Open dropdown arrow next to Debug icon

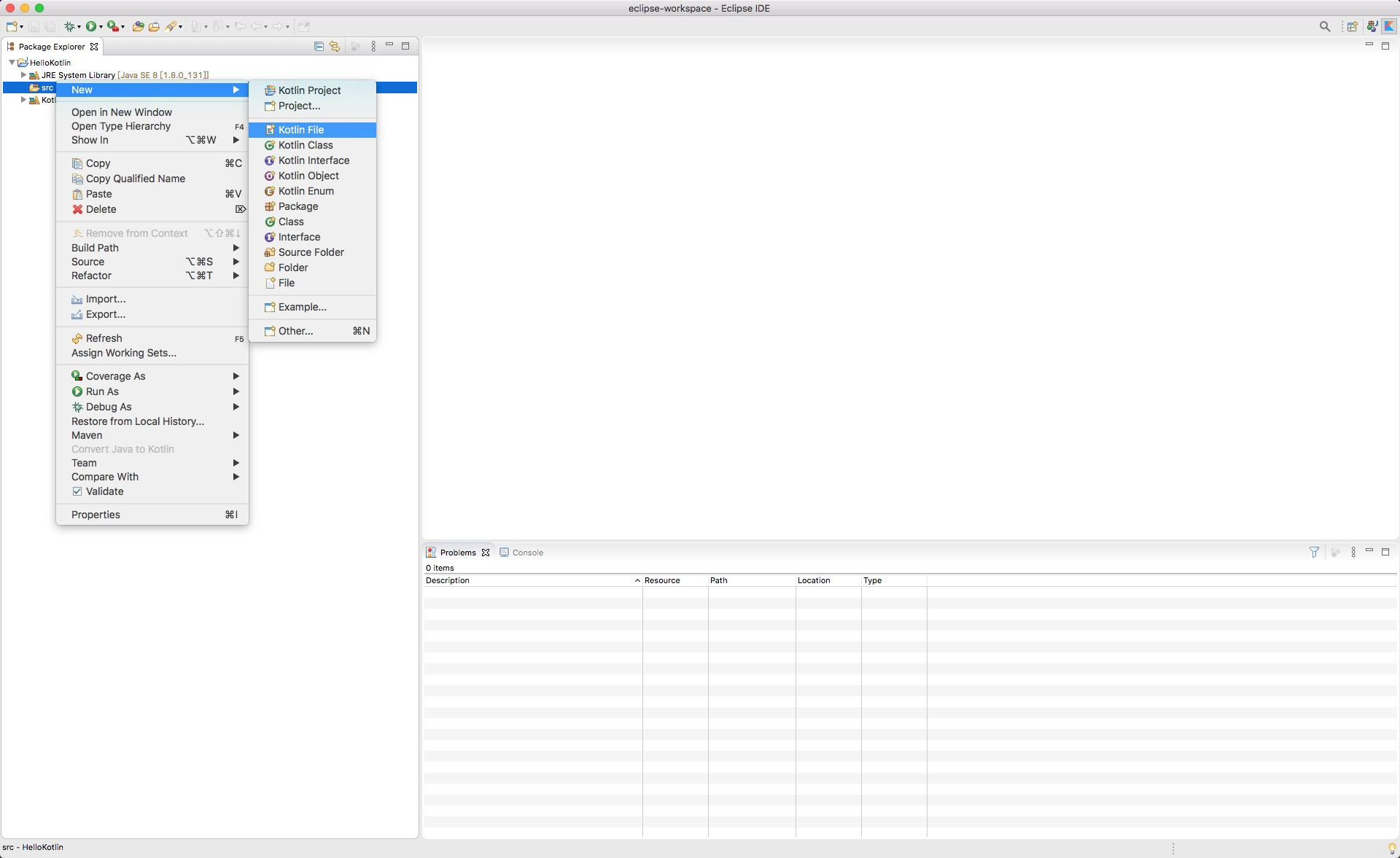coord(79,27)
